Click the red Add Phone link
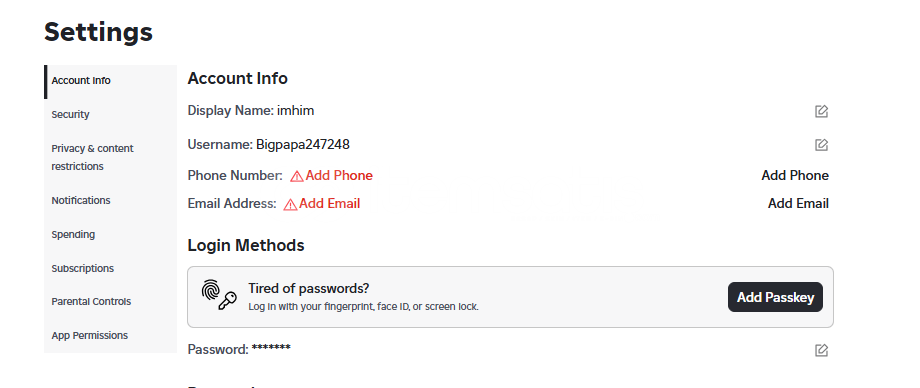The width and height of the screenshot is (920, 388). coord(339,176)
